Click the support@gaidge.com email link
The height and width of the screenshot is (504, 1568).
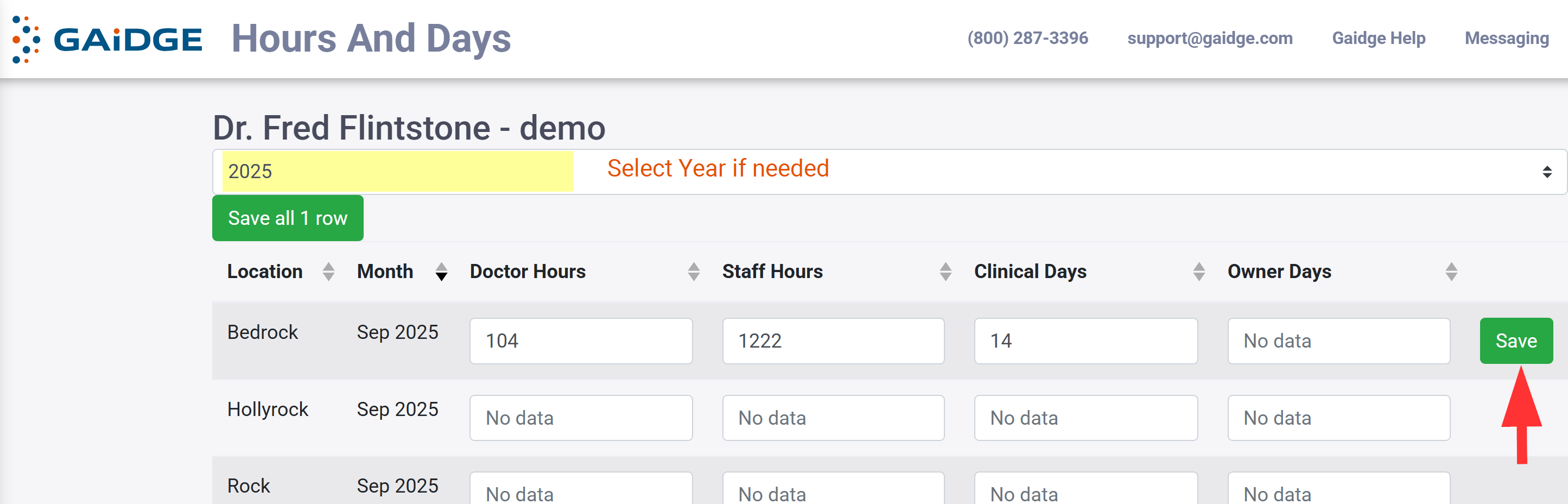click(1209, 39)
